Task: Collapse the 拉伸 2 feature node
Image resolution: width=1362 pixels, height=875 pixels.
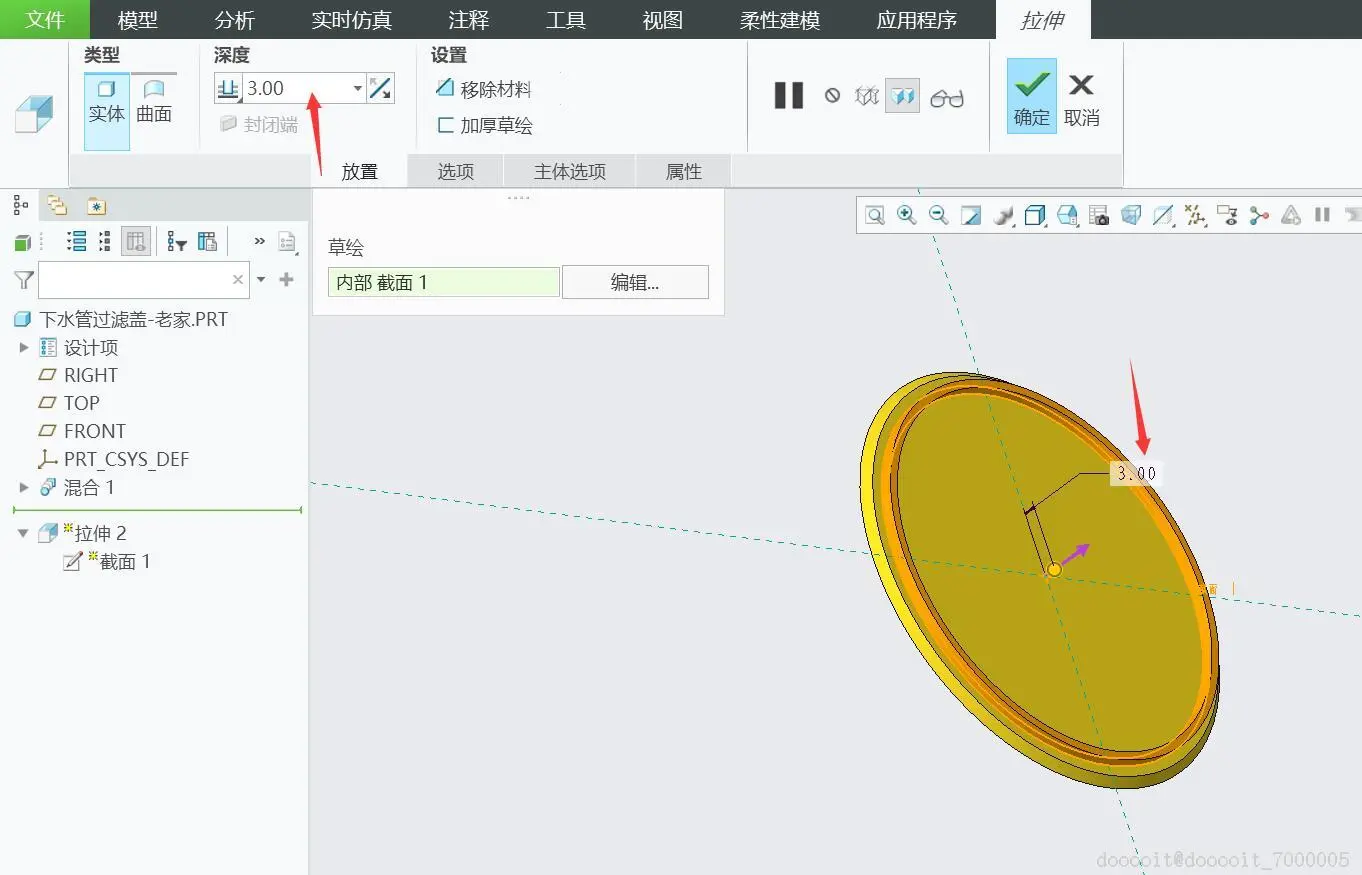Action: (24, 533)
